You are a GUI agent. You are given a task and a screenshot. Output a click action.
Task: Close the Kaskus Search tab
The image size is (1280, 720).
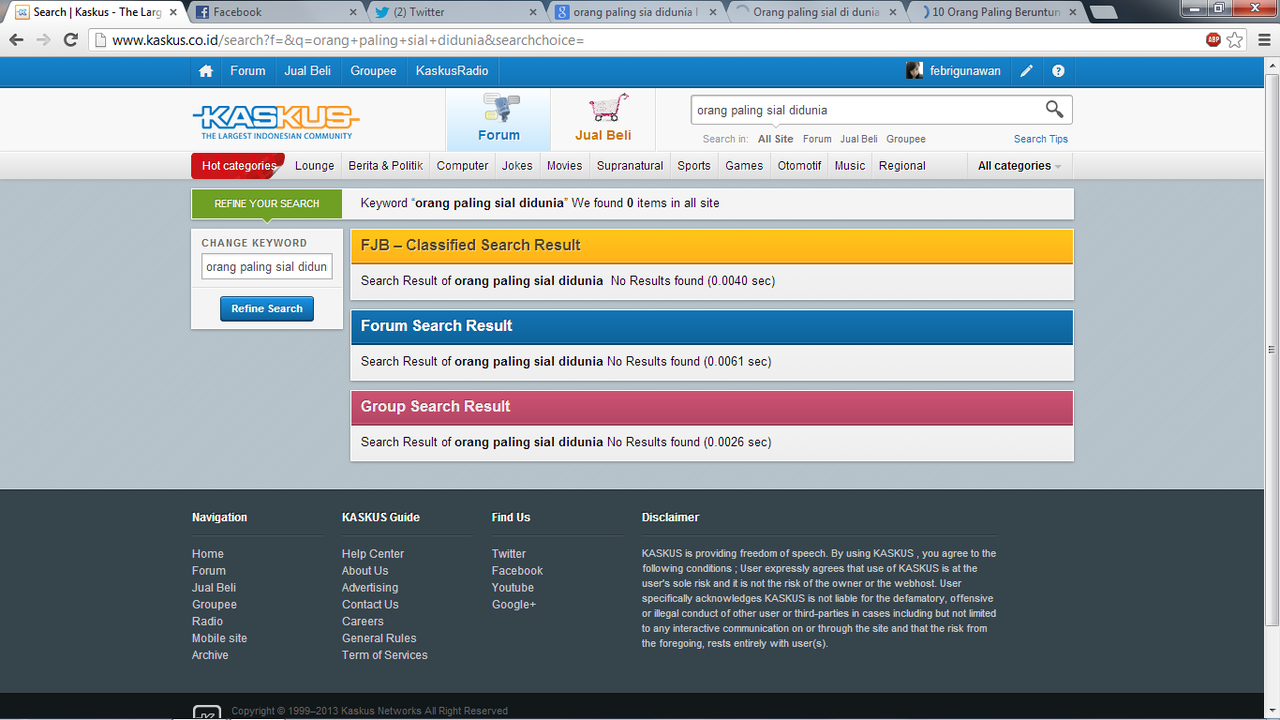tap(175, 12)
